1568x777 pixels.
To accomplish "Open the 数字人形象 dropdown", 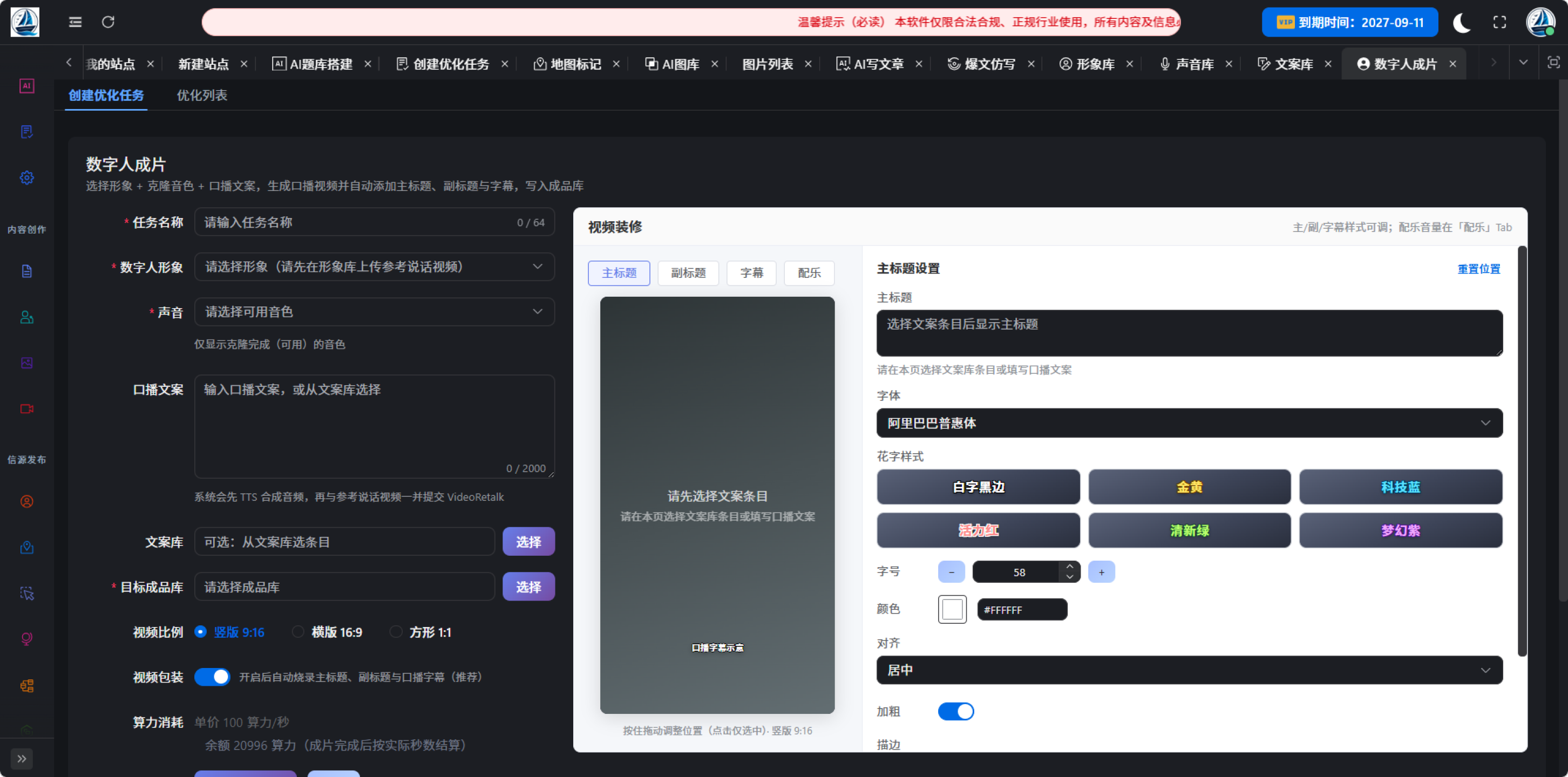I will 375,267.
